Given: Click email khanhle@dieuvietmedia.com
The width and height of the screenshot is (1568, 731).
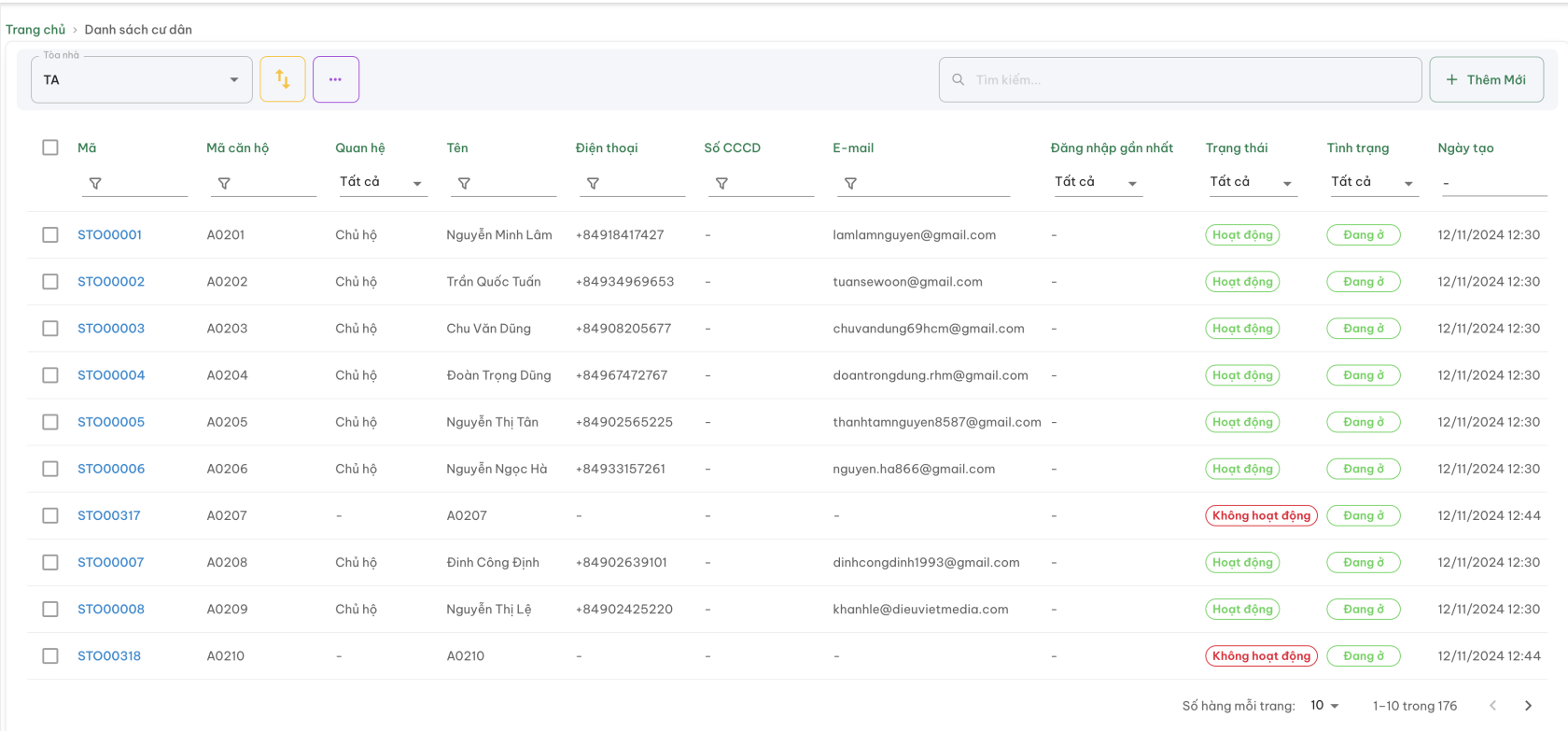Looking at the screenshot, I should (x=920, y=609).
